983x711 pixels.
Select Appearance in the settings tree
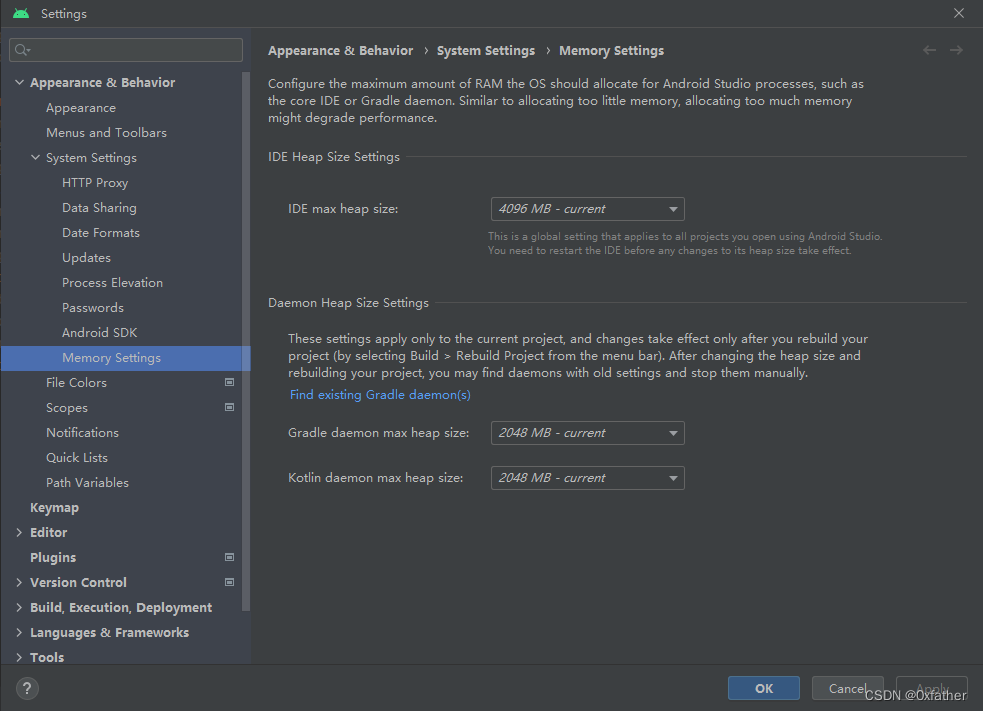(x=81, y=108)
